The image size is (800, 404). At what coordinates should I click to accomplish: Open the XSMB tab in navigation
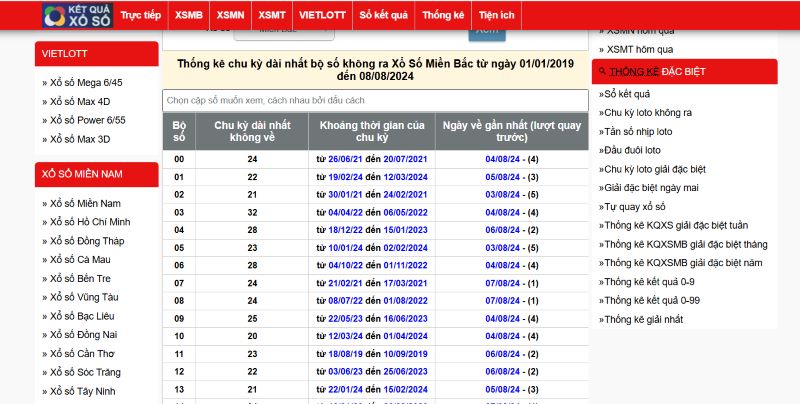pyautogui.click(x=187, y=16)
